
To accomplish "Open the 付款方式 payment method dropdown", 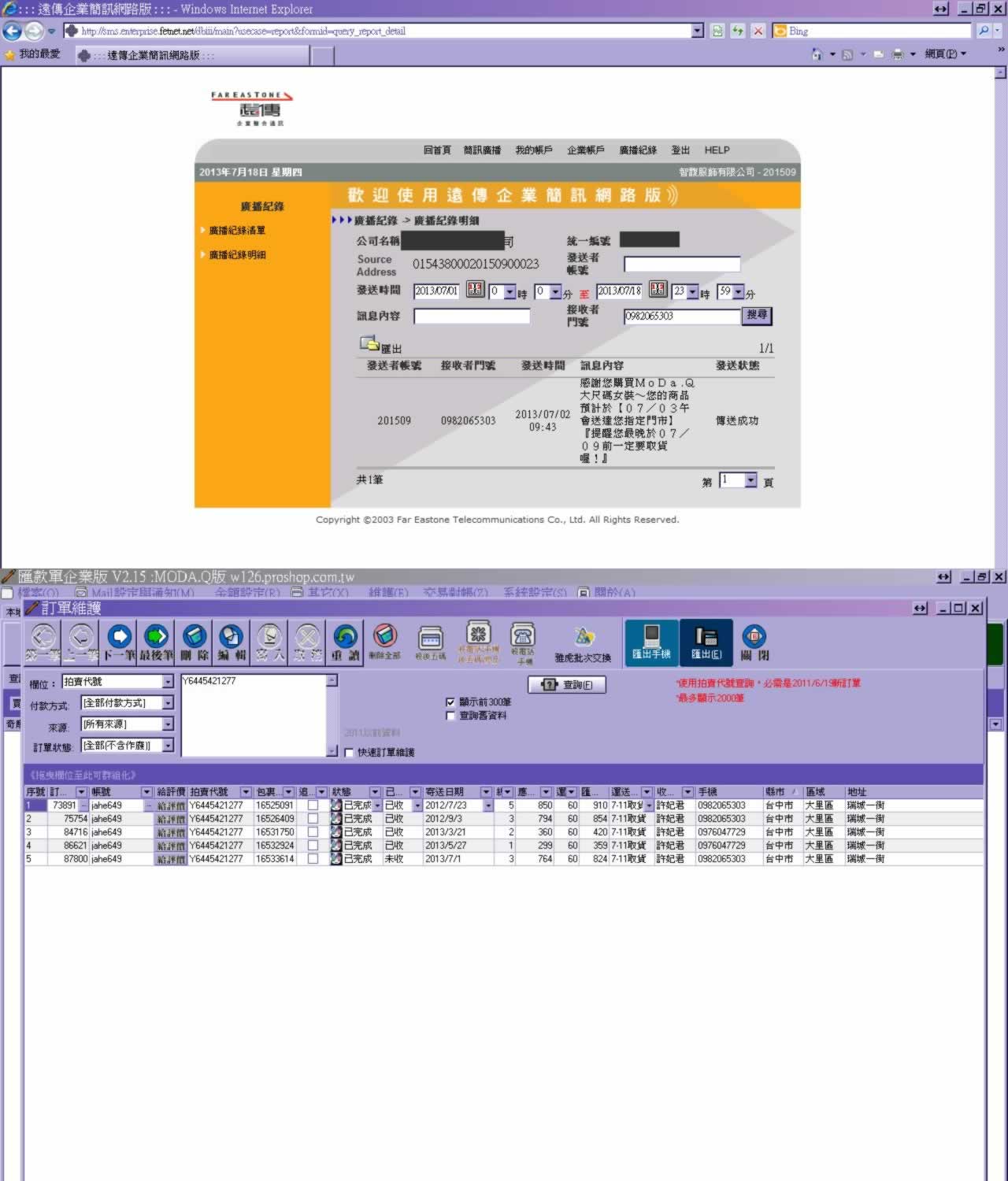I will tap(168, 703).
